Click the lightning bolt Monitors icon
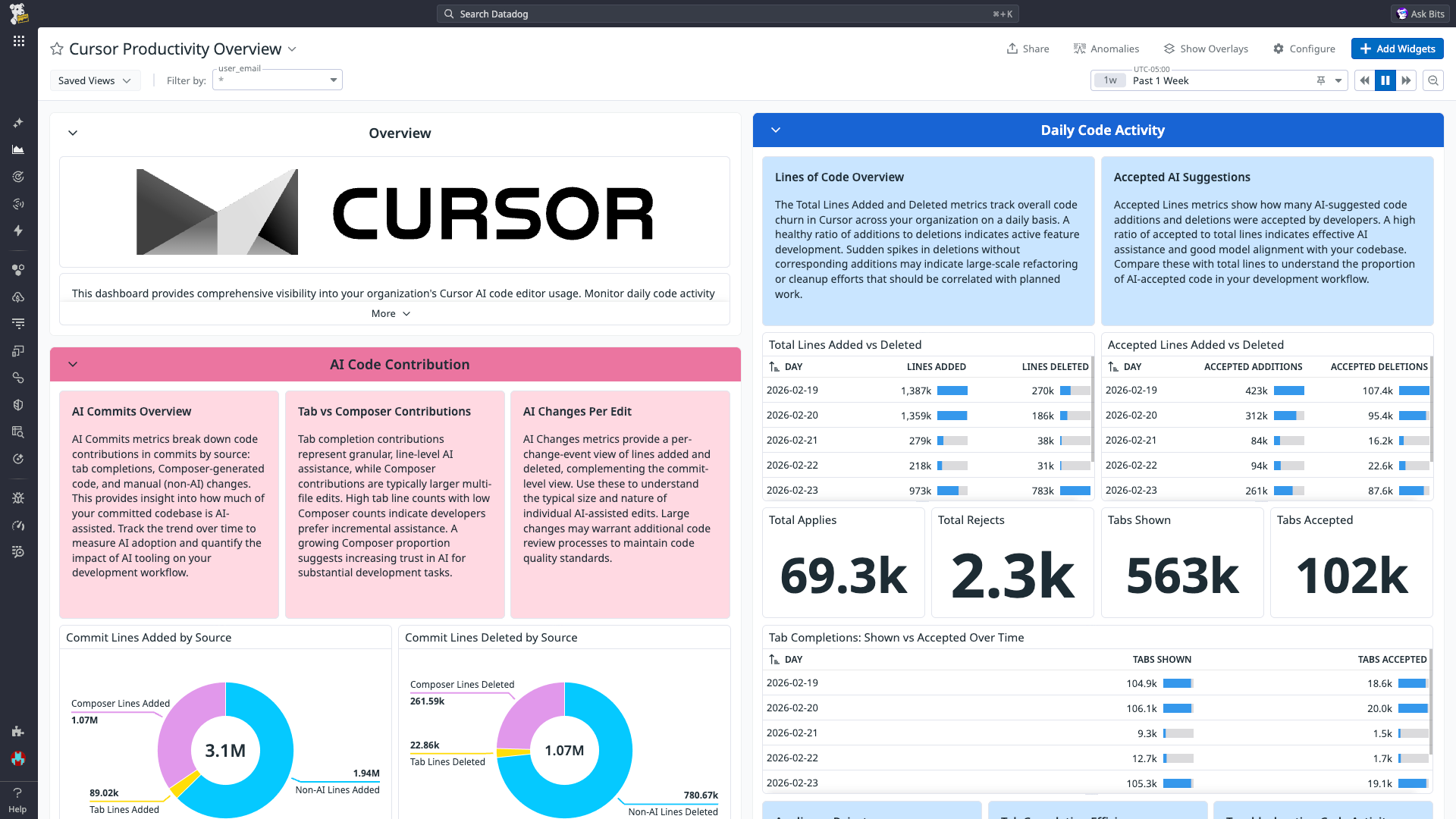Viewport: 1456px width, 819px height. [x=18, y=231]
